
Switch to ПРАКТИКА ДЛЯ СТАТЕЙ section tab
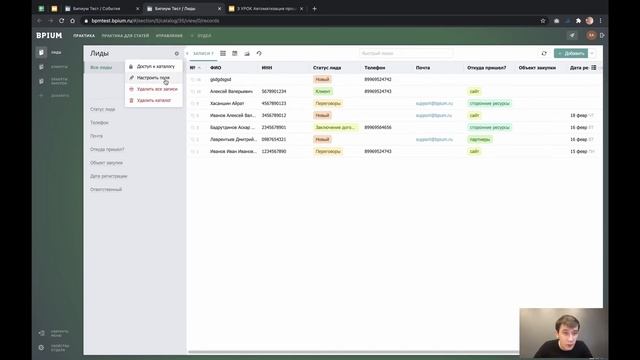click(125, 36)
